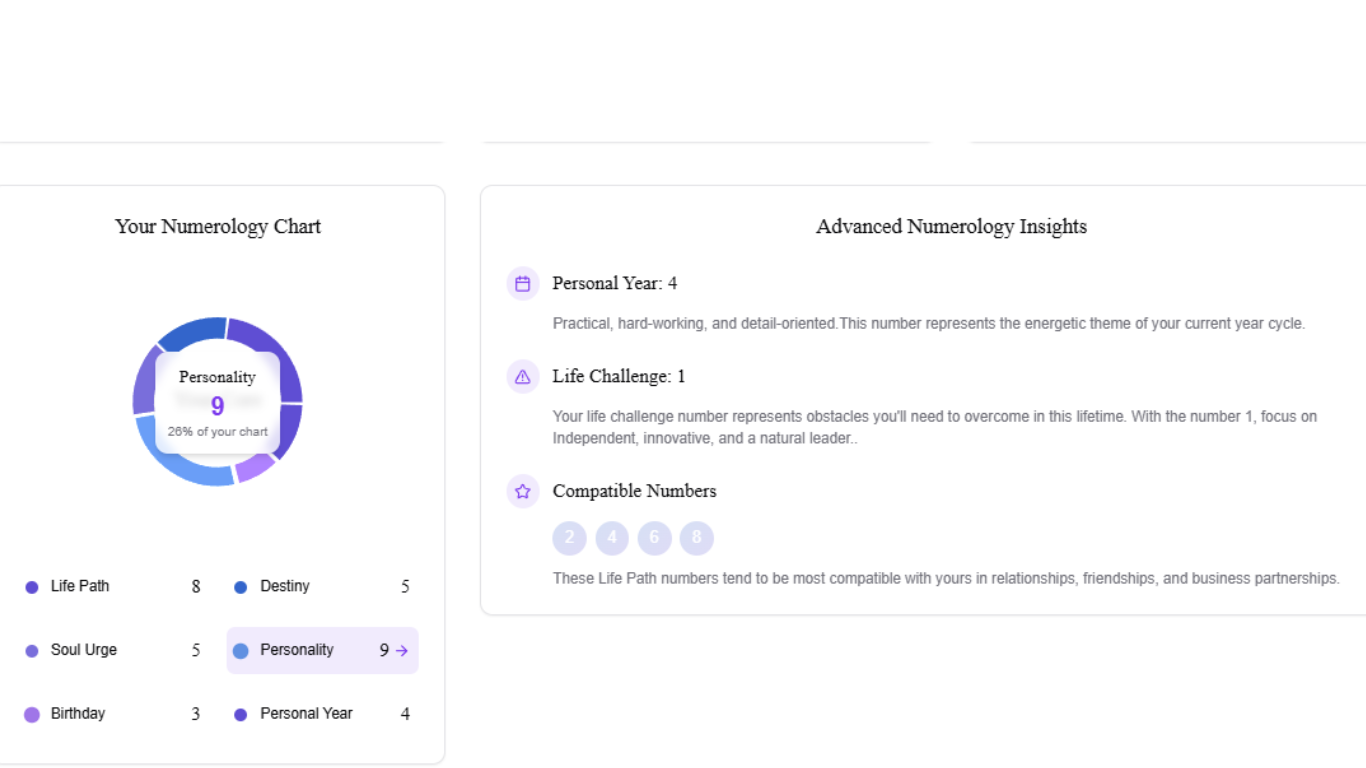Click the arrow next to Personality 9
Viewport: 1366px width, 768px height.
tap(402, 651)
